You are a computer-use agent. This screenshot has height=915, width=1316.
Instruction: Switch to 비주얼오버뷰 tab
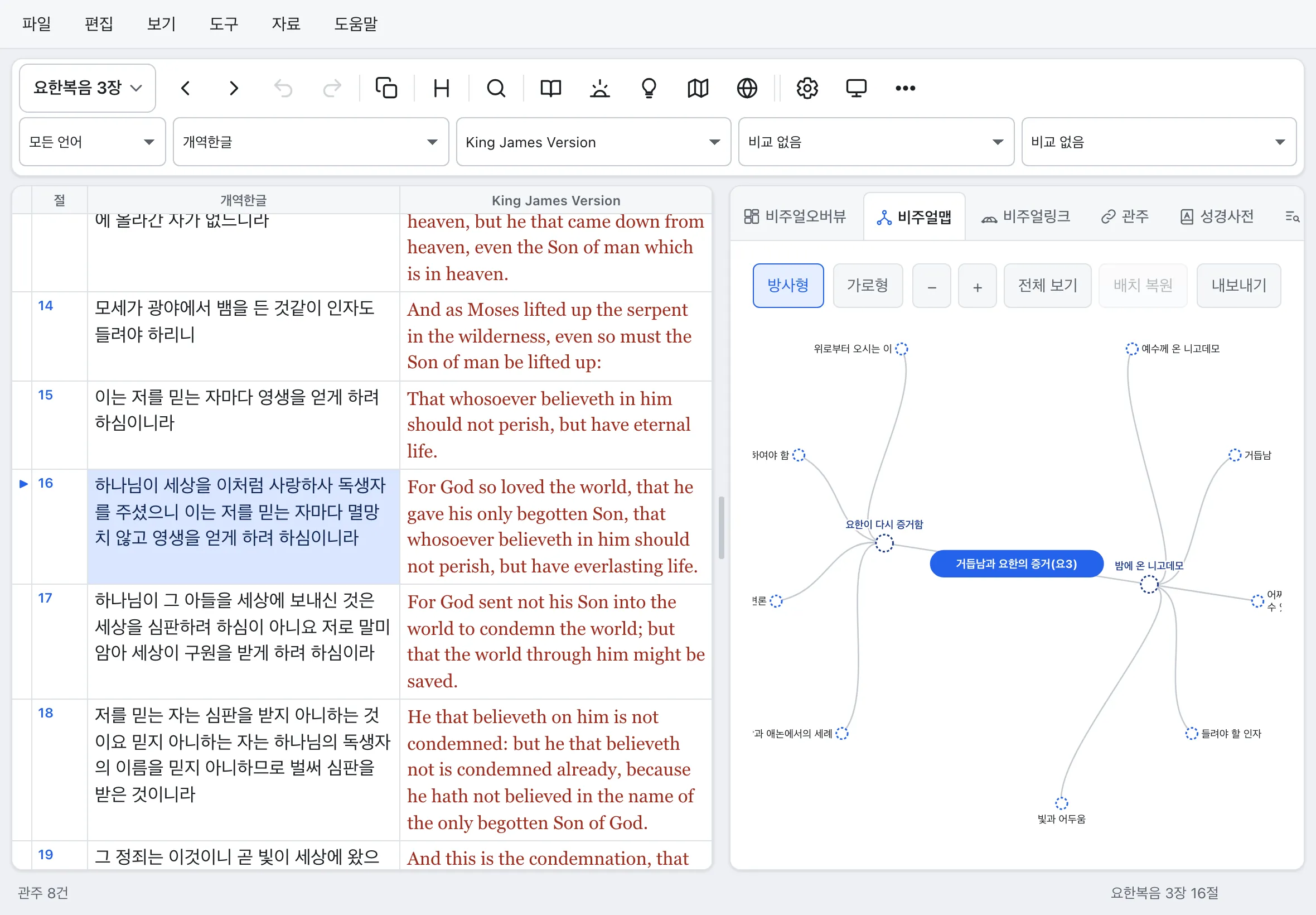click(x=795, y=216)
